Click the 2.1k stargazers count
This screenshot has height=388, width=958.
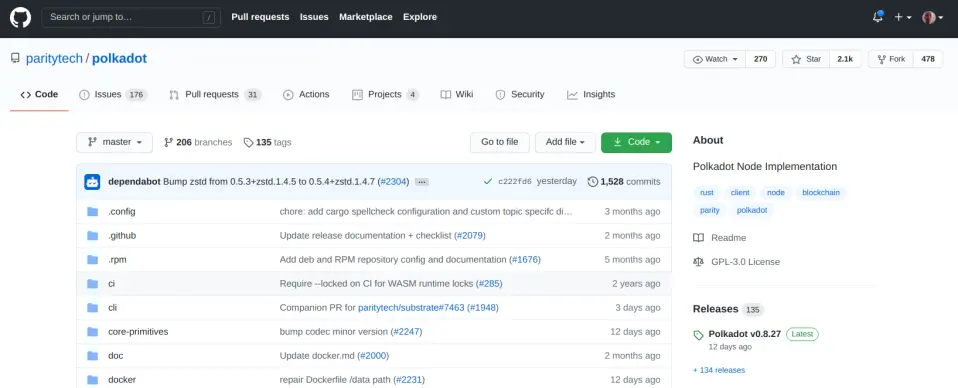pos(845,59)
